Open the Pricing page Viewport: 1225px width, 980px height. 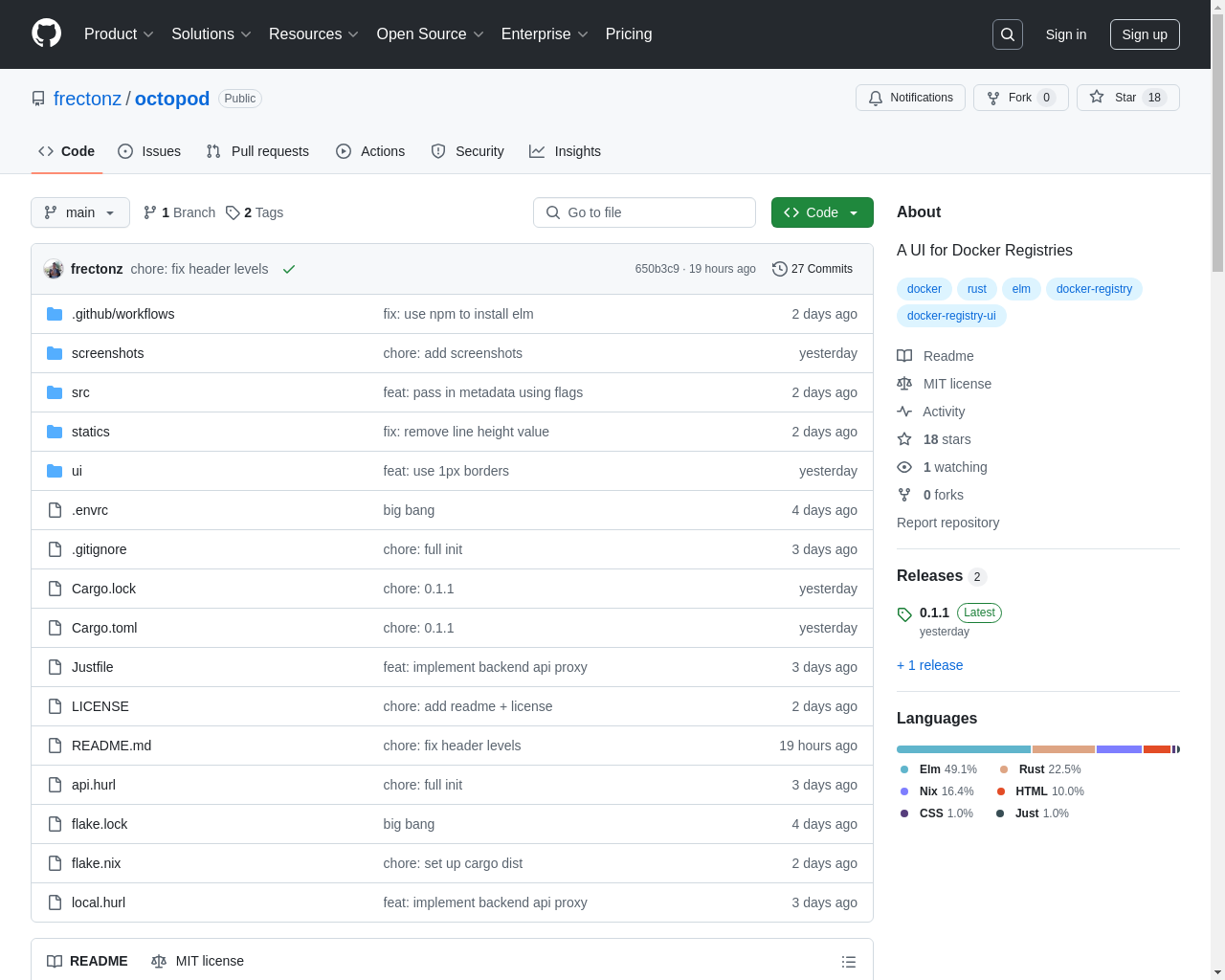point(629,34)
